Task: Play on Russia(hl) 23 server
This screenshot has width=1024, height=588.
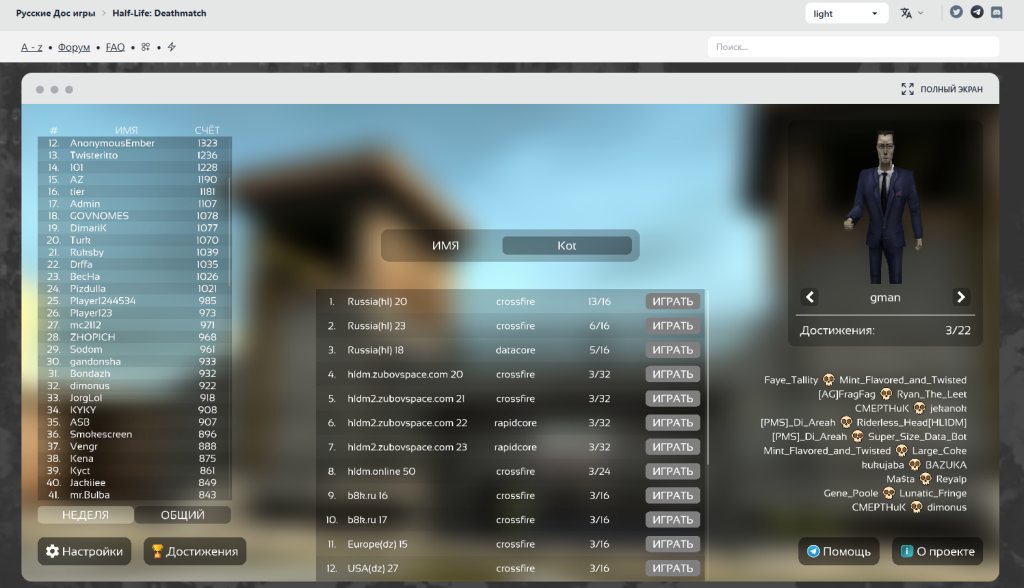Action: click(673, 325)
